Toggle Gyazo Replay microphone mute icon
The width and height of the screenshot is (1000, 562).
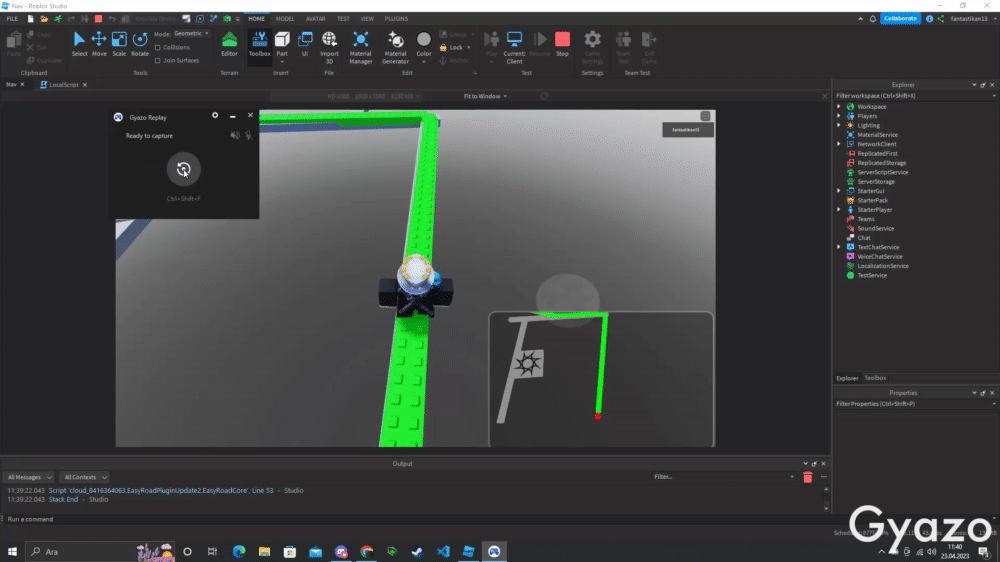coord(248,135)
